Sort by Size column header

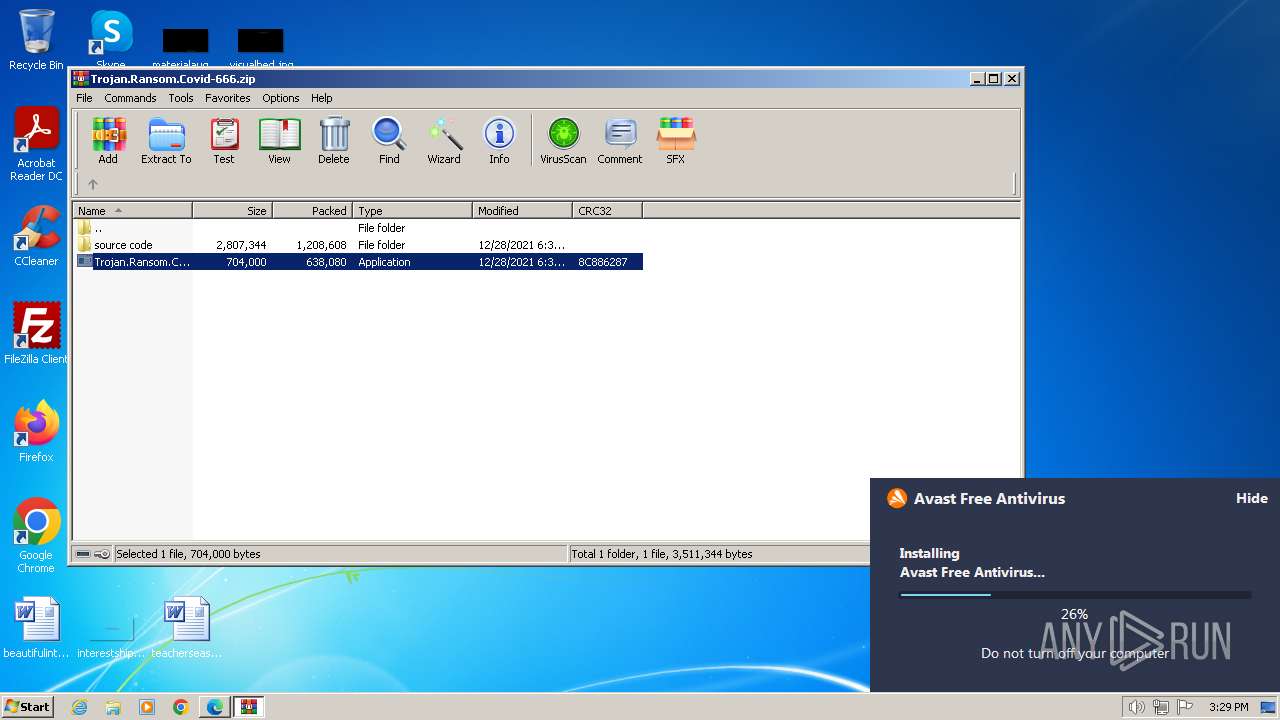(233, 211)
